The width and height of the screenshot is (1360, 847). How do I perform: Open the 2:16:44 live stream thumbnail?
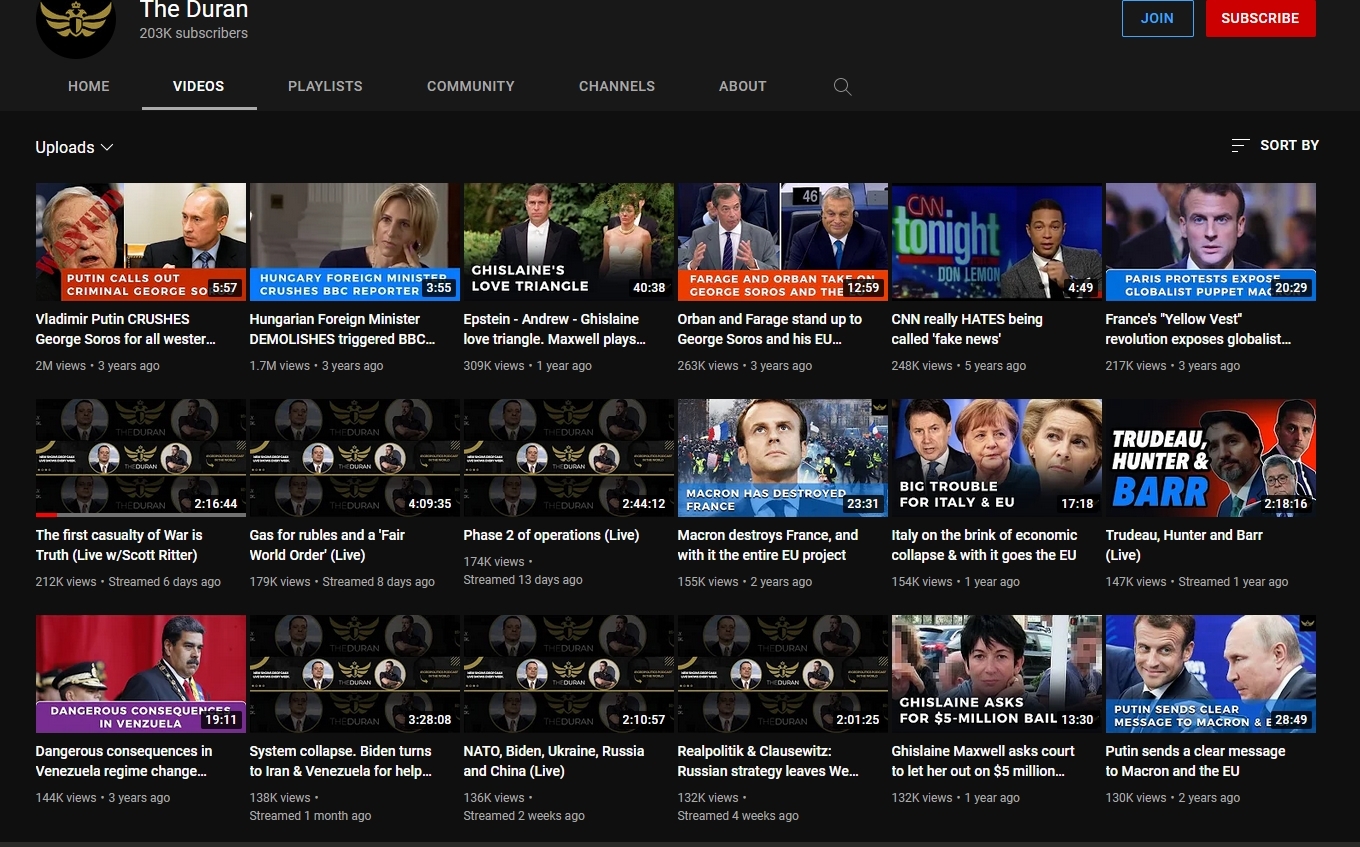(141, 458)
